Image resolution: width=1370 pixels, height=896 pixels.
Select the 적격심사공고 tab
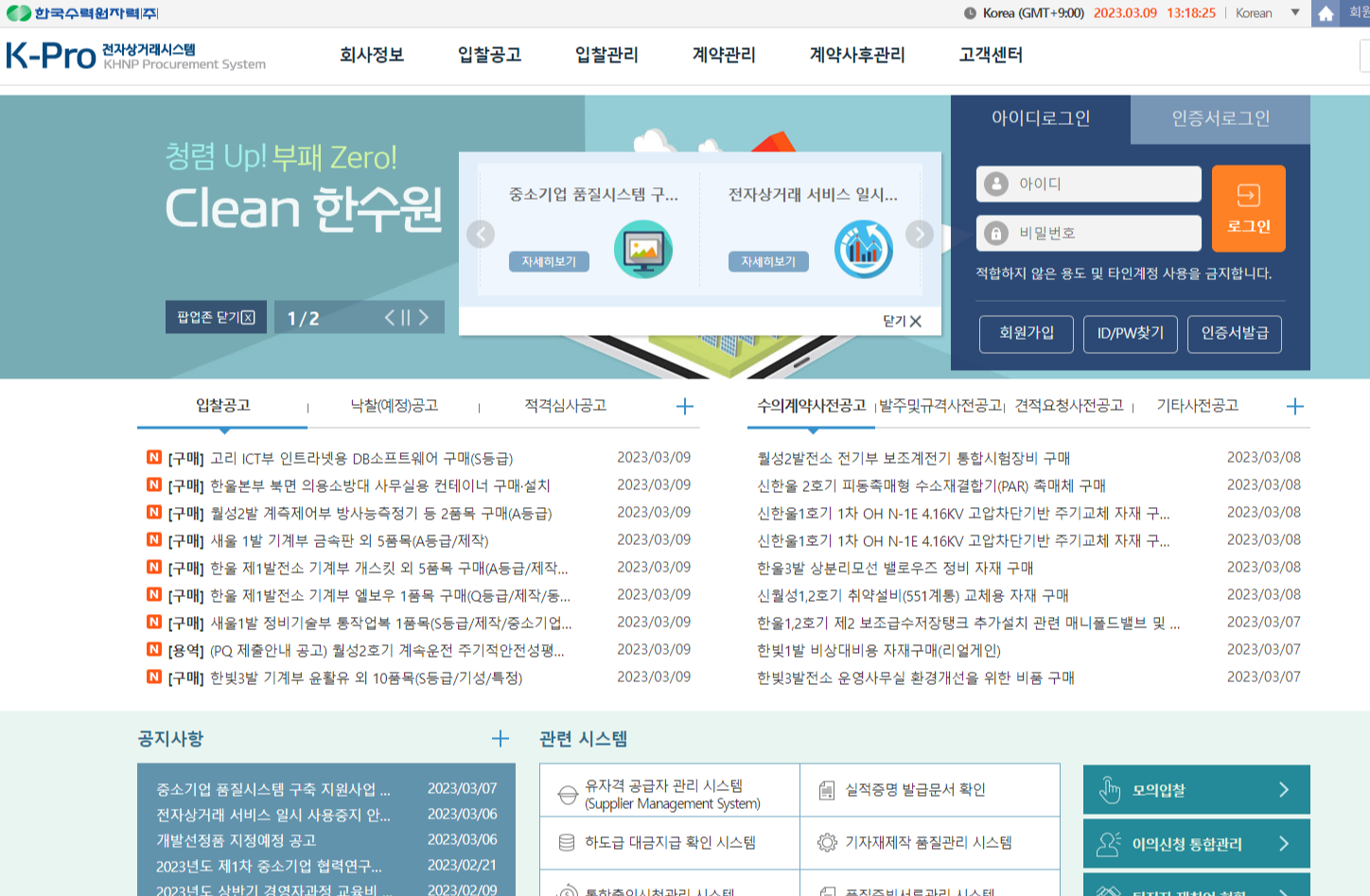566,405
